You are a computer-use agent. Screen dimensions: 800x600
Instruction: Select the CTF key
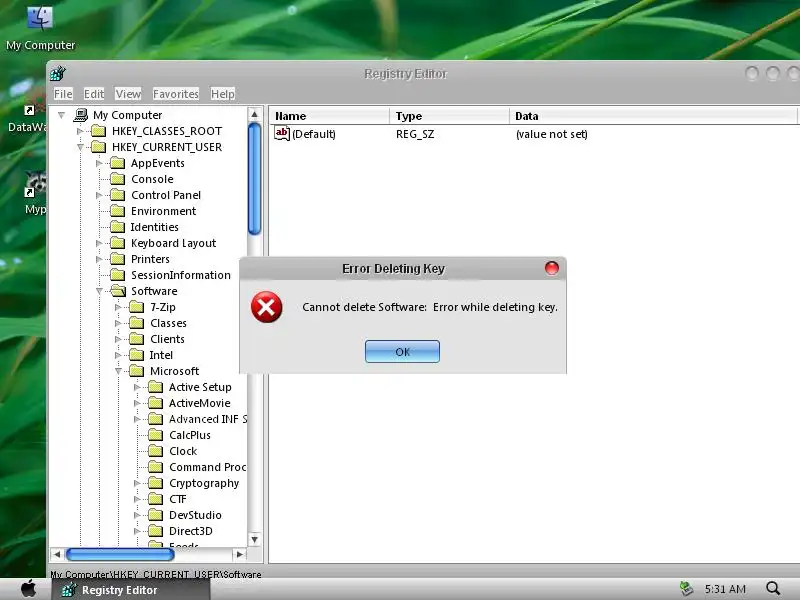(178, 499)
